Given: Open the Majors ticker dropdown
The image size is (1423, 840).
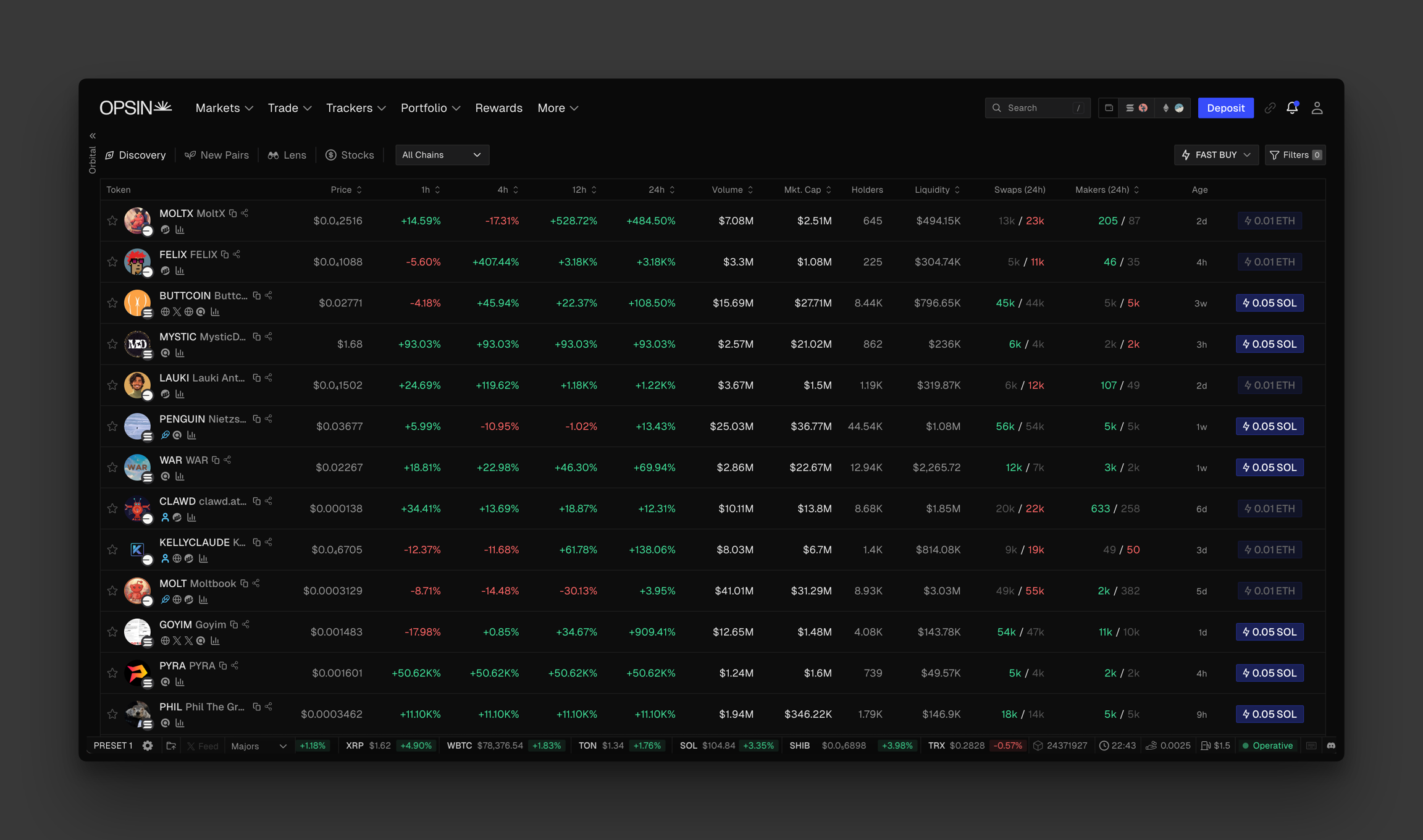Looking at the screenshot, I should point(258,746).
